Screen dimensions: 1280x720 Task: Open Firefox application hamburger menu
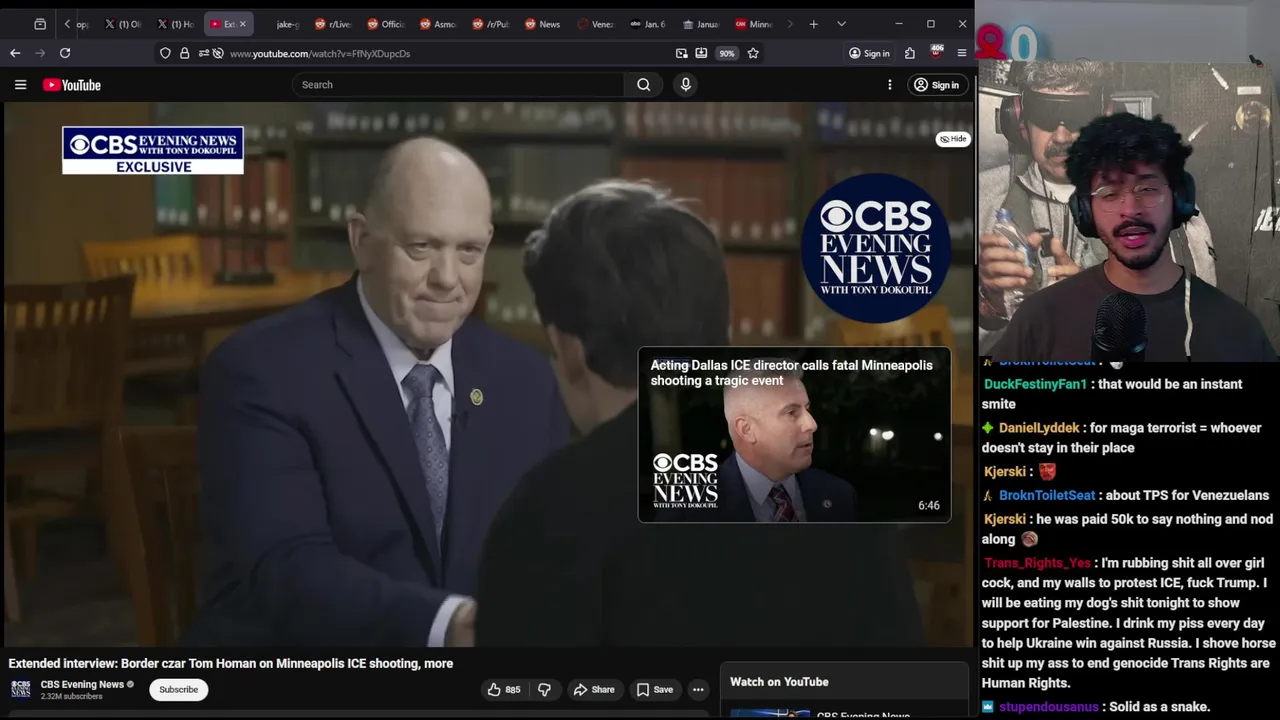[x=962, y=53]
